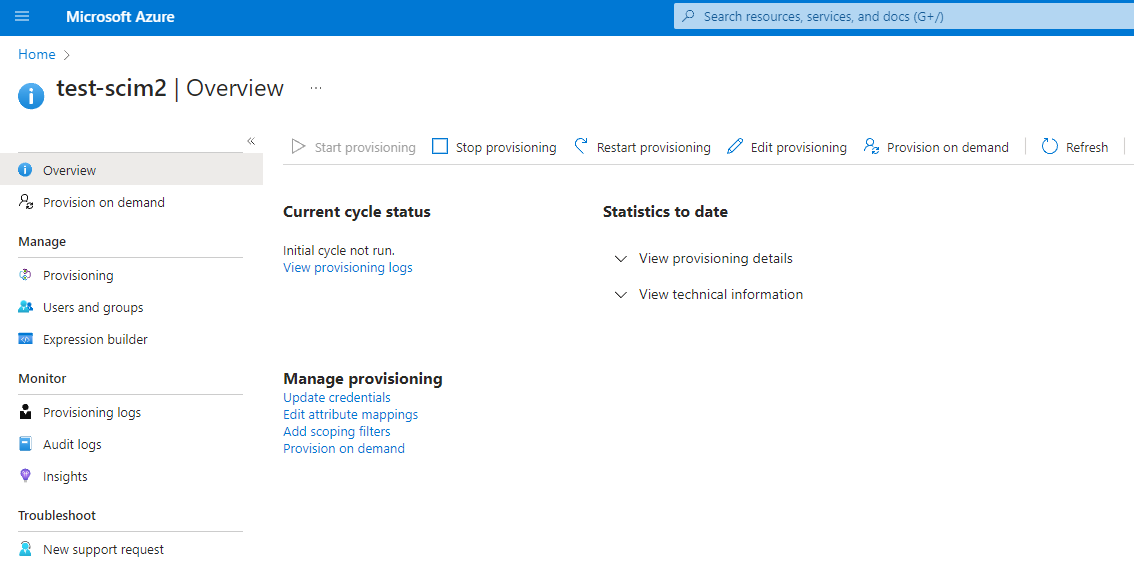Restart provisioning from the toolbar
The width and height of the screenshot is (1134, 578).
click(652, 146)
